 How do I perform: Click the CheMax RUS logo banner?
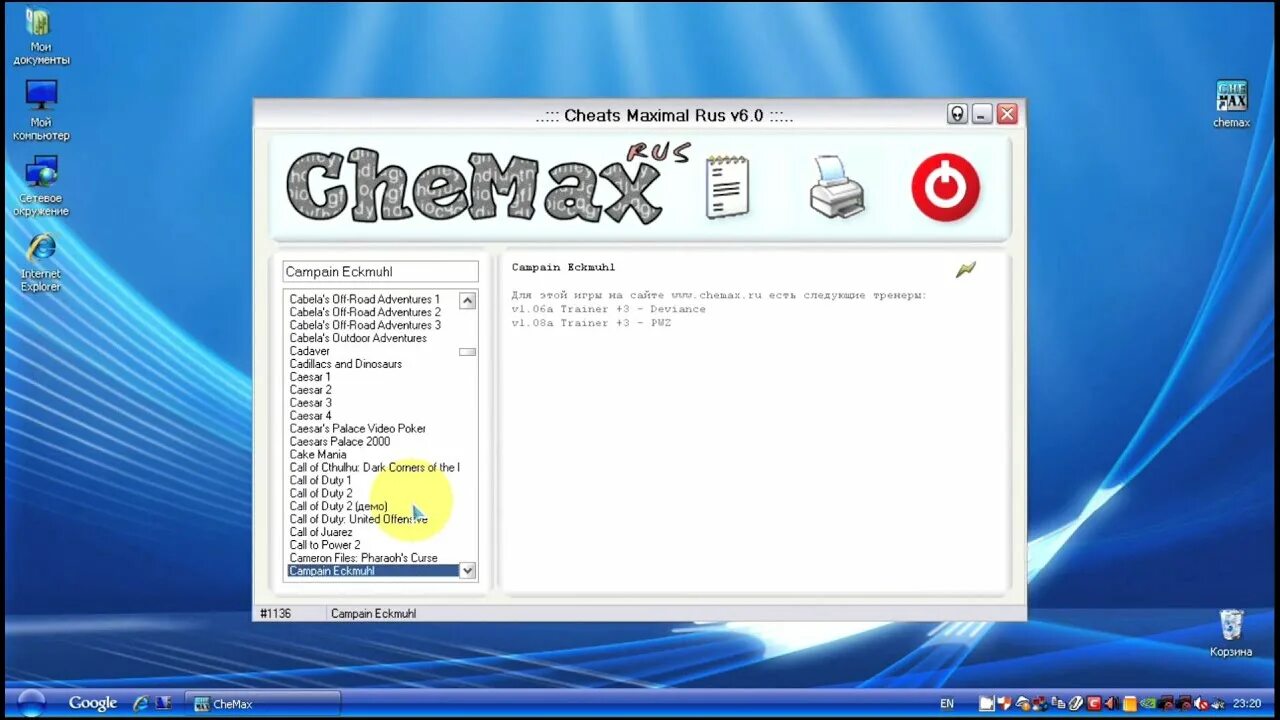[488, 186]
